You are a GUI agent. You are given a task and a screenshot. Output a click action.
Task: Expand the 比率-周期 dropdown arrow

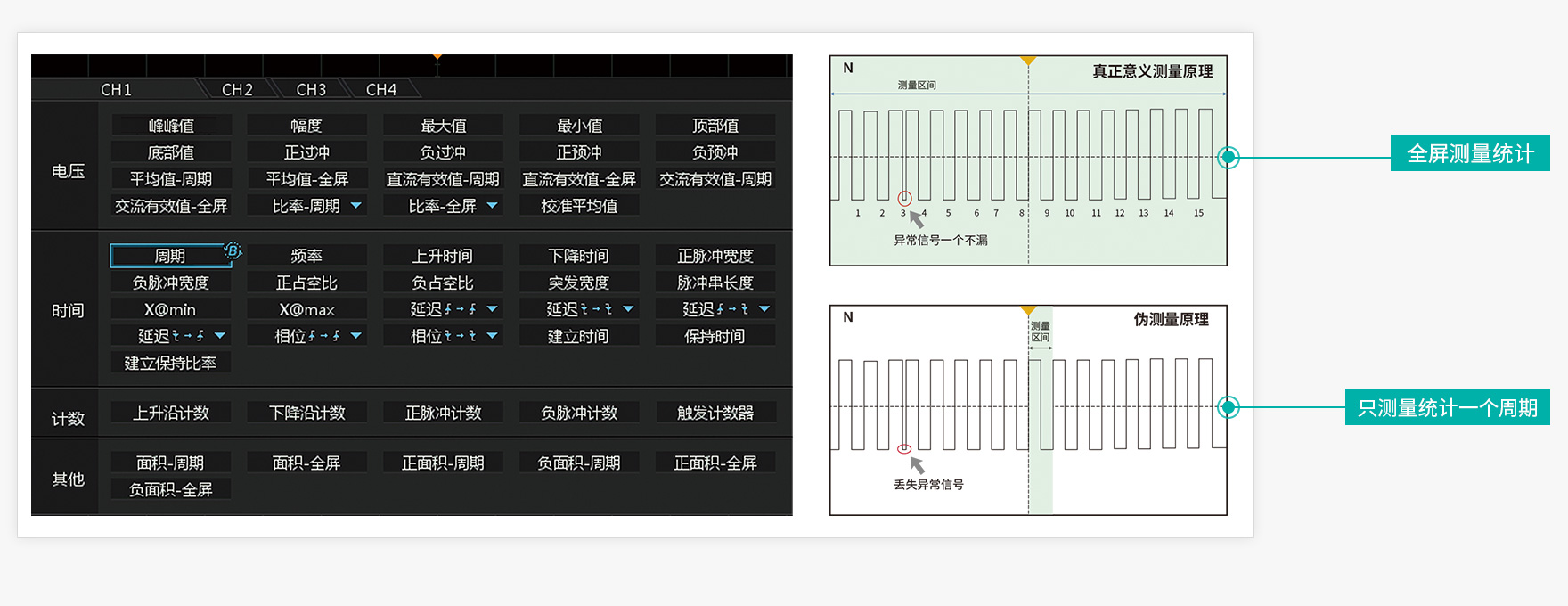click(356, 206)
